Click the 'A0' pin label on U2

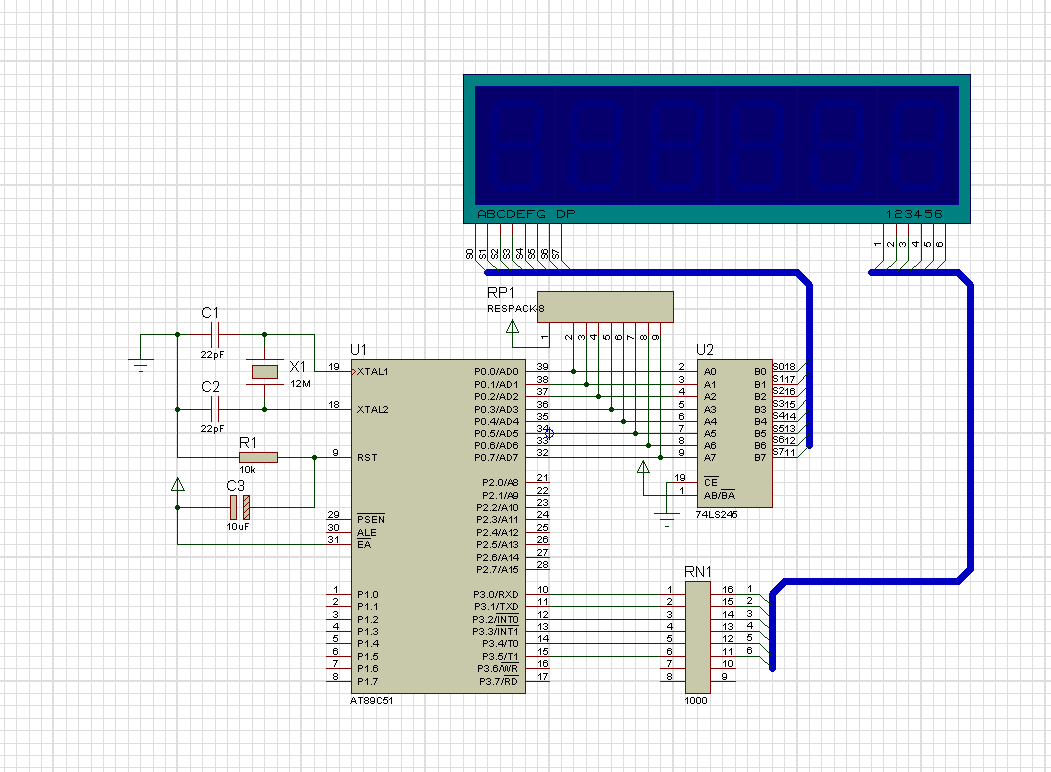pyautogui.click(x=710, y=372)
